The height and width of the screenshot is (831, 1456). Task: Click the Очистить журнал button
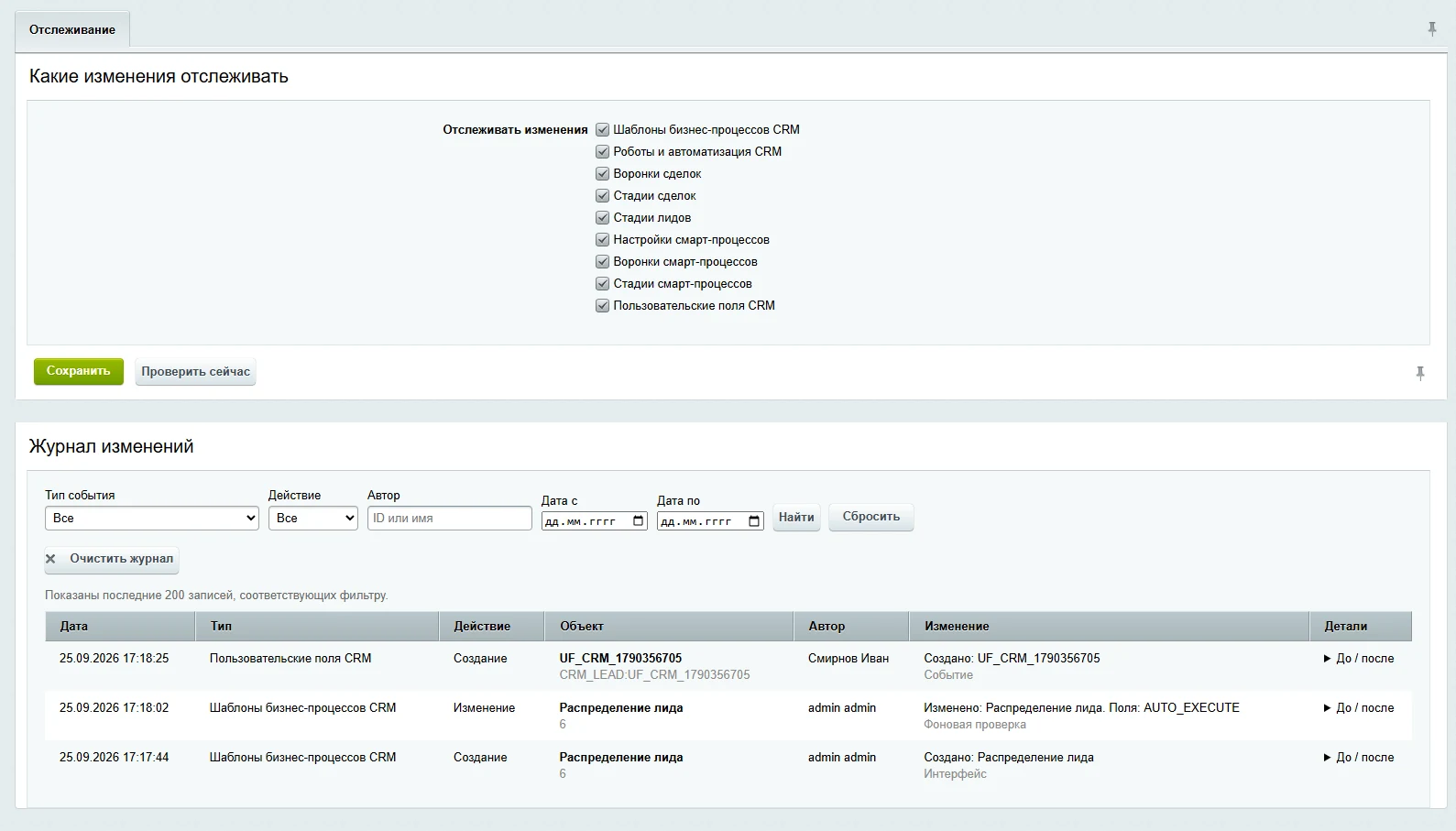112,559
